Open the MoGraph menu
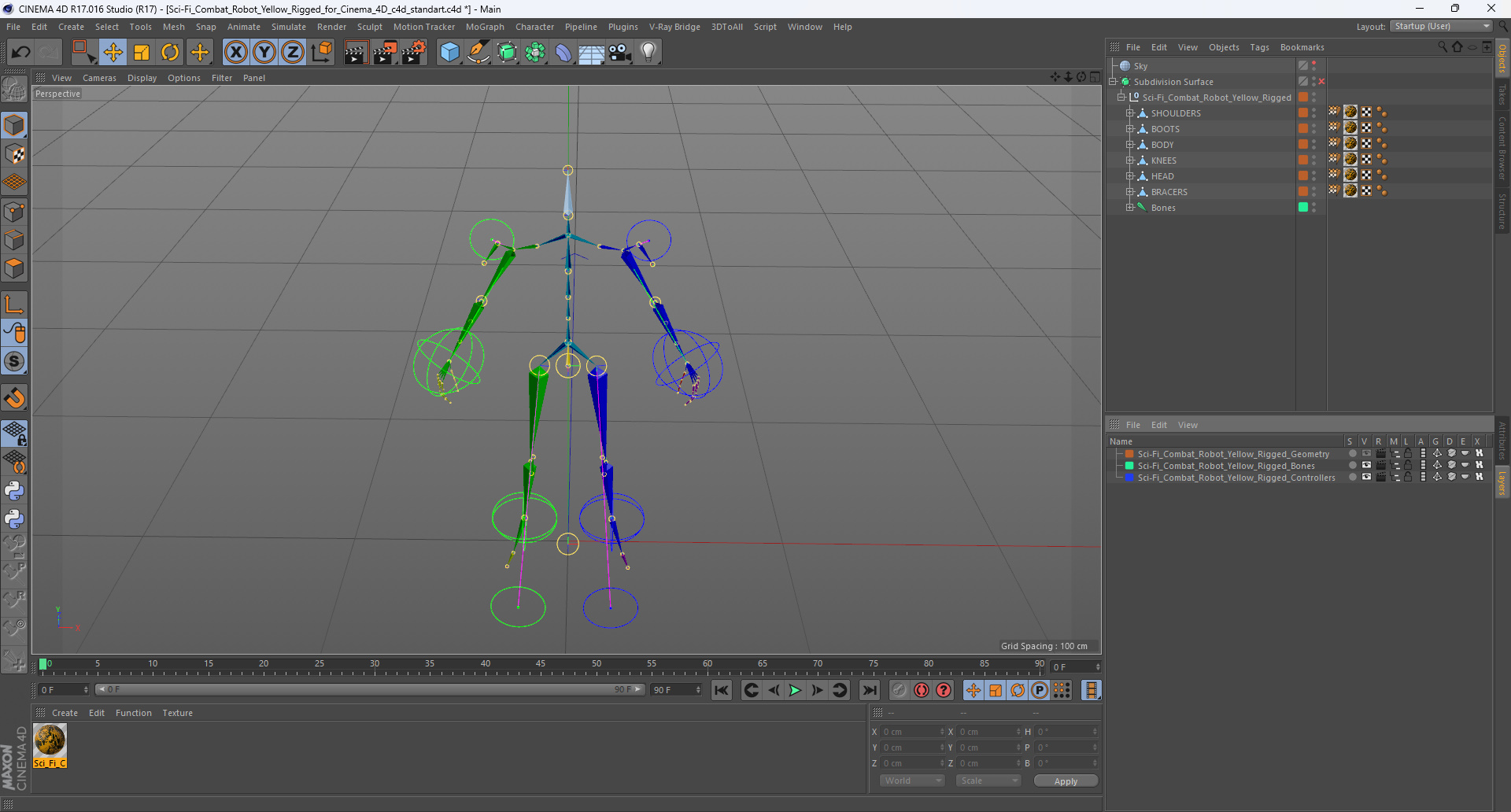 click(x=485, y=27)
